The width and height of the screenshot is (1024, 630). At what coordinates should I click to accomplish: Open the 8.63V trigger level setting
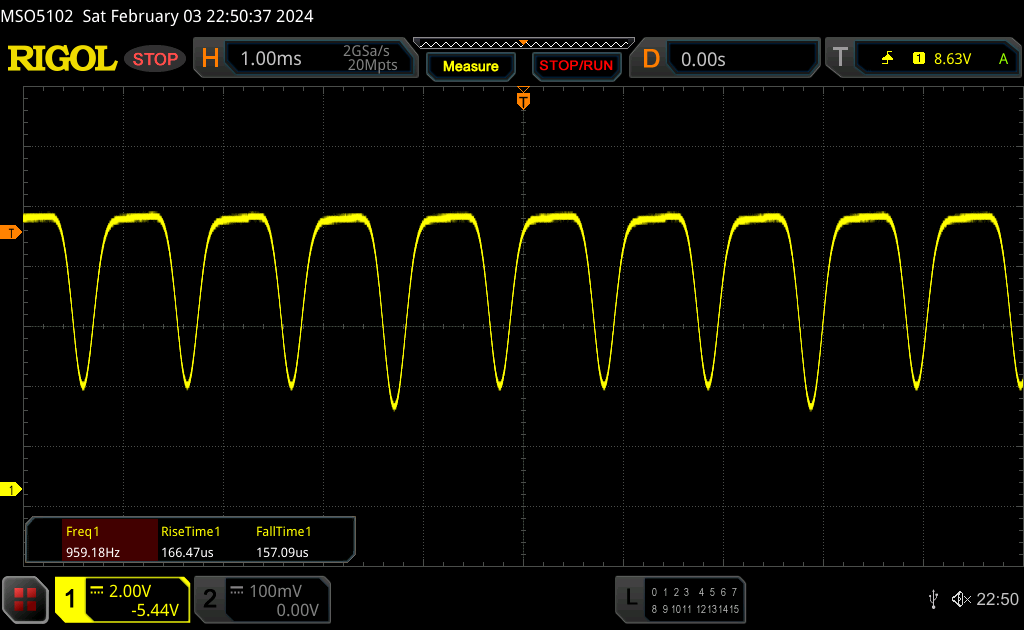click(x=952, y=59)
